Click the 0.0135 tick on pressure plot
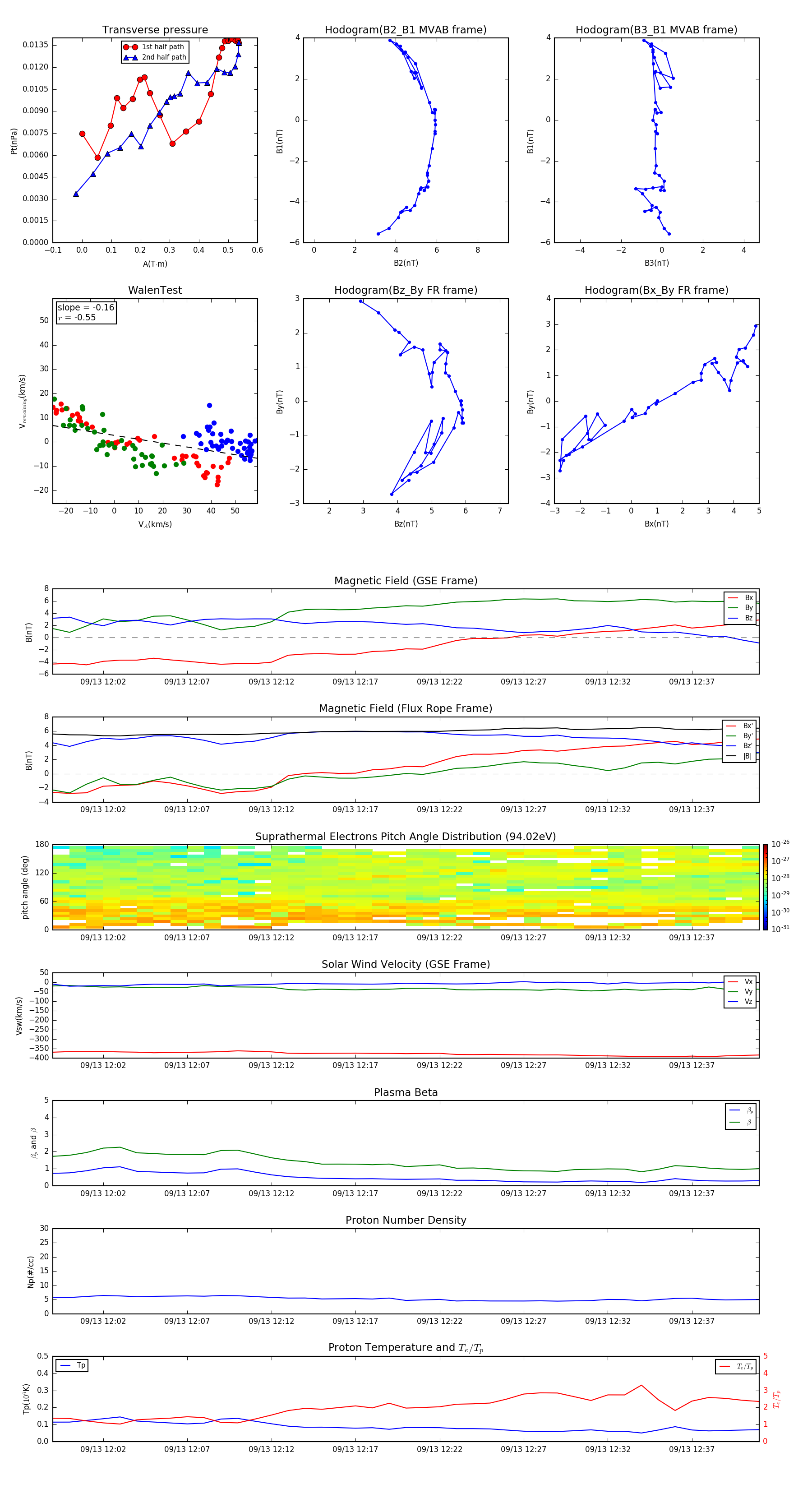Screen dimensions: 812x1489 pyautogui.click(x=35, y=45)
